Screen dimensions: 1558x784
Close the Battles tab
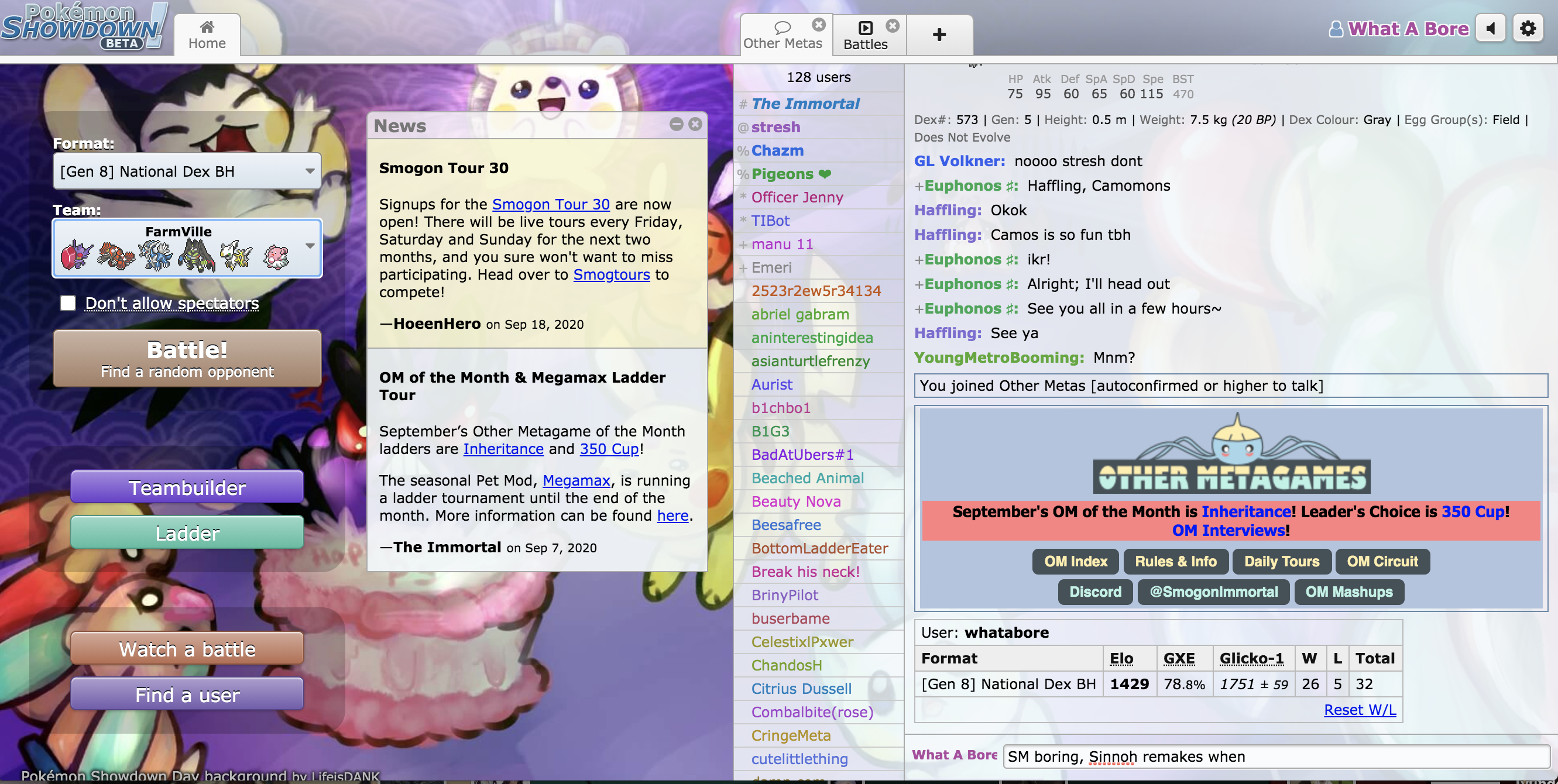[x=893, y=26]
